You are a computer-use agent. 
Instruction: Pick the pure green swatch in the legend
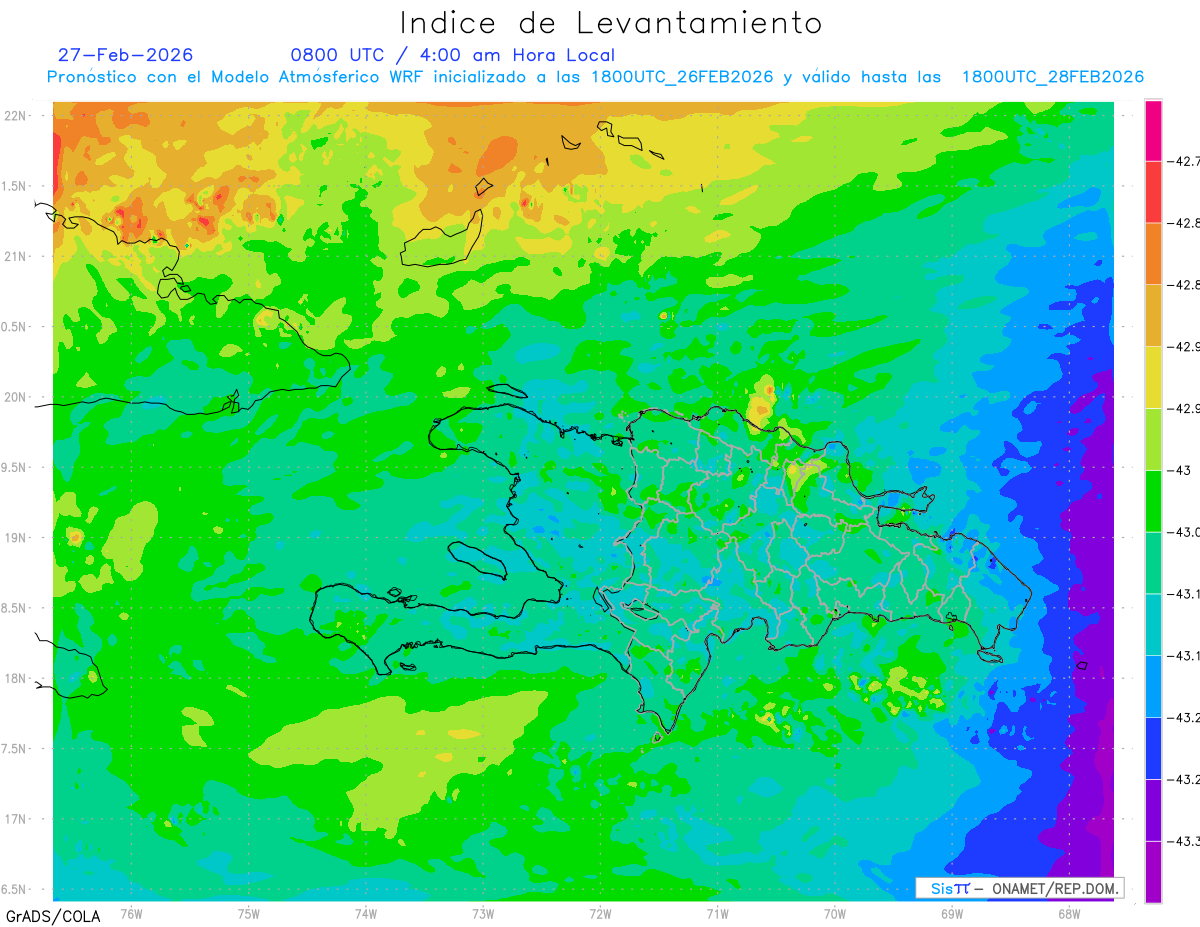[1153, 500]
